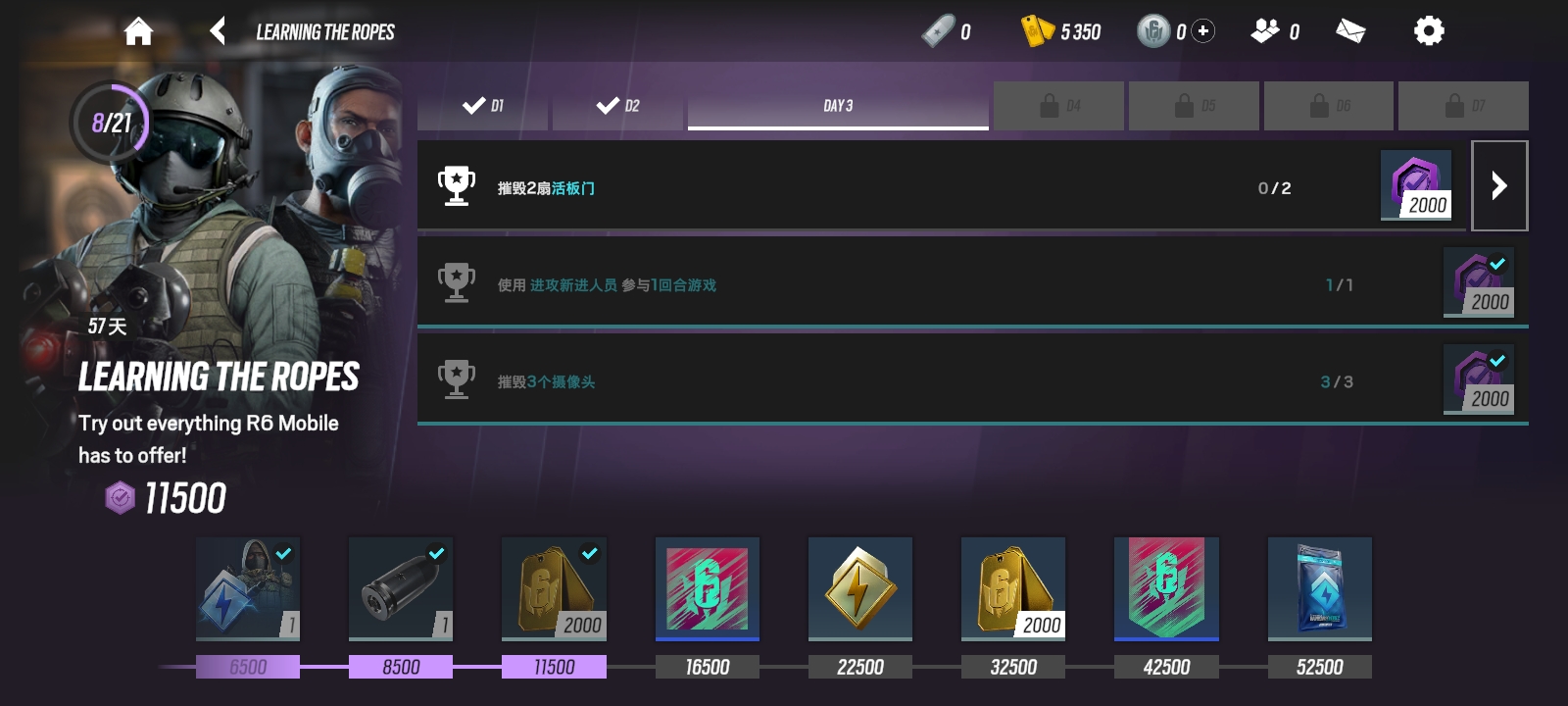Open the locked D5 tab
This screenshot has height=706, width=1568.
[1194, 105]
